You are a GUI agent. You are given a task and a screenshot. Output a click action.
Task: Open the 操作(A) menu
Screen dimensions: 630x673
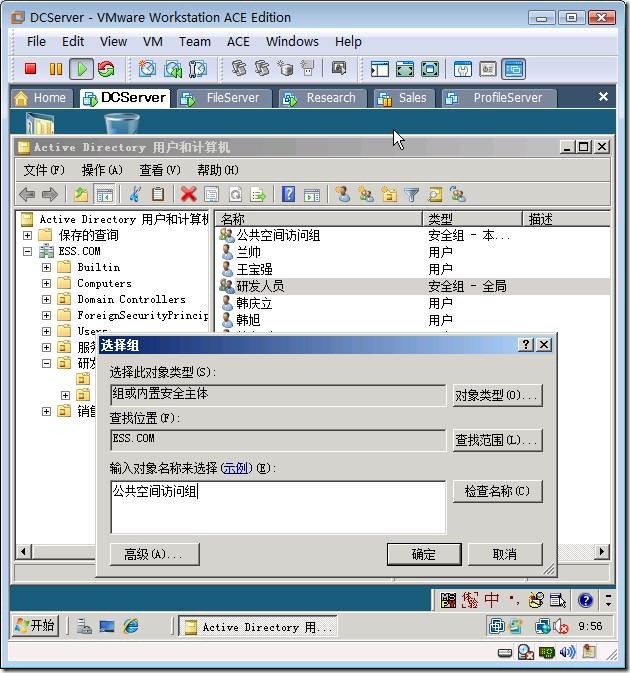102,170
